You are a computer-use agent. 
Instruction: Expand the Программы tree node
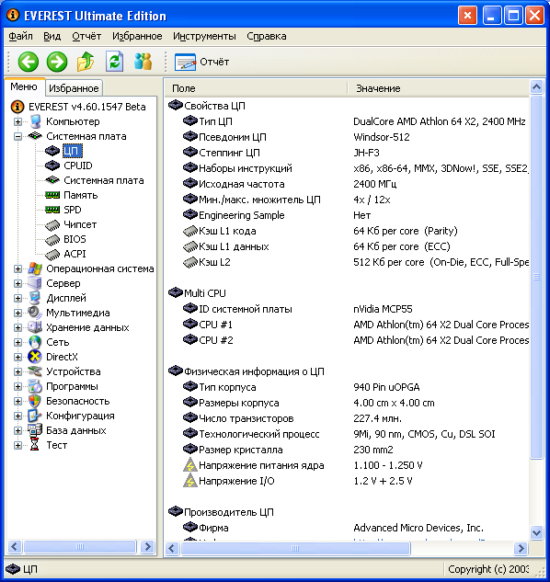click(x=17, y=386)
